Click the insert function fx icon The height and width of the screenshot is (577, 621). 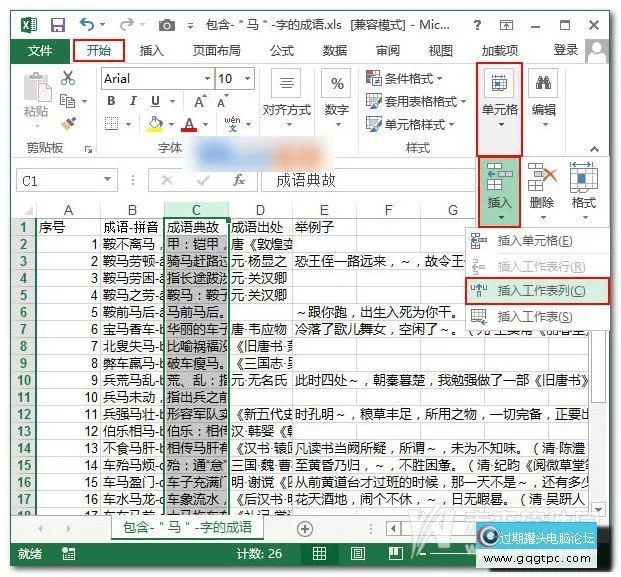click(x=239, y=180)
